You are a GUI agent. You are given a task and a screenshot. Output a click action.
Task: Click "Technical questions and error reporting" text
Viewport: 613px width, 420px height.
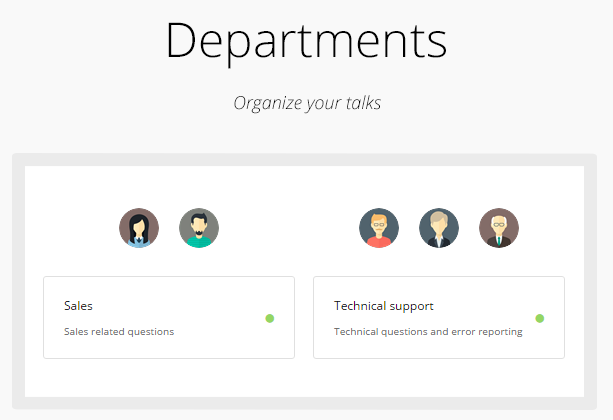tap(428, 332)
